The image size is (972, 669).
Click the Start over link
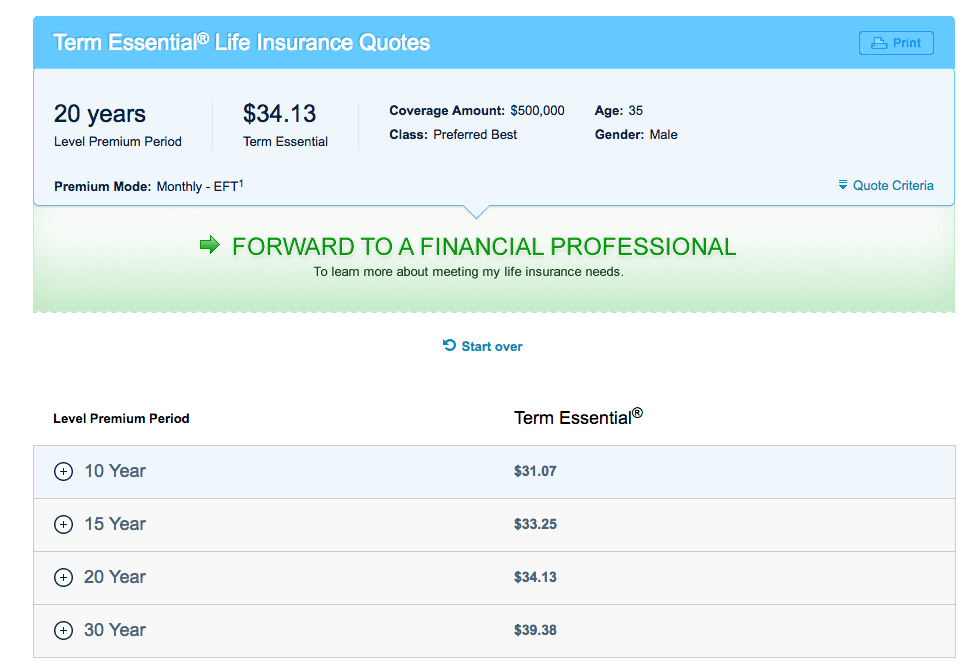[482, 346]
